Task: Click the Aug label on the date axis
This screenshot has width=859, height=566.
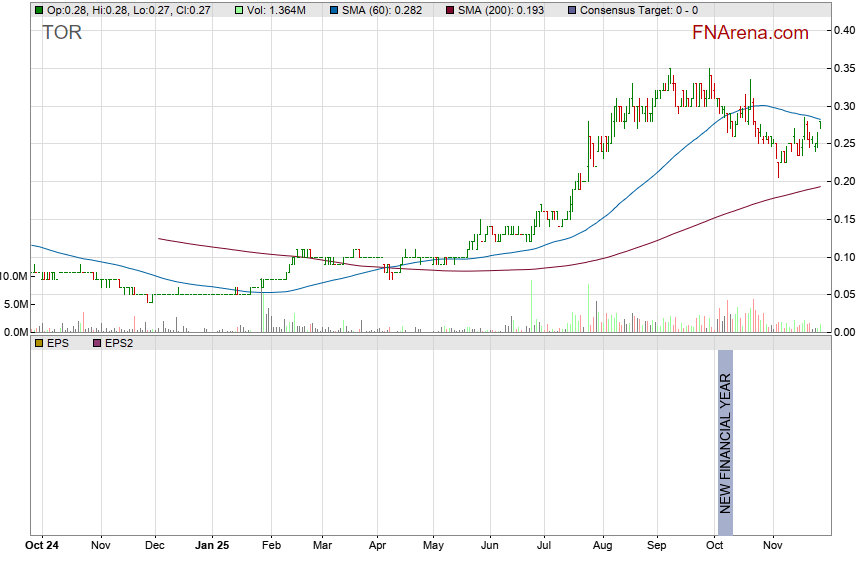Action: click(602, 547)
